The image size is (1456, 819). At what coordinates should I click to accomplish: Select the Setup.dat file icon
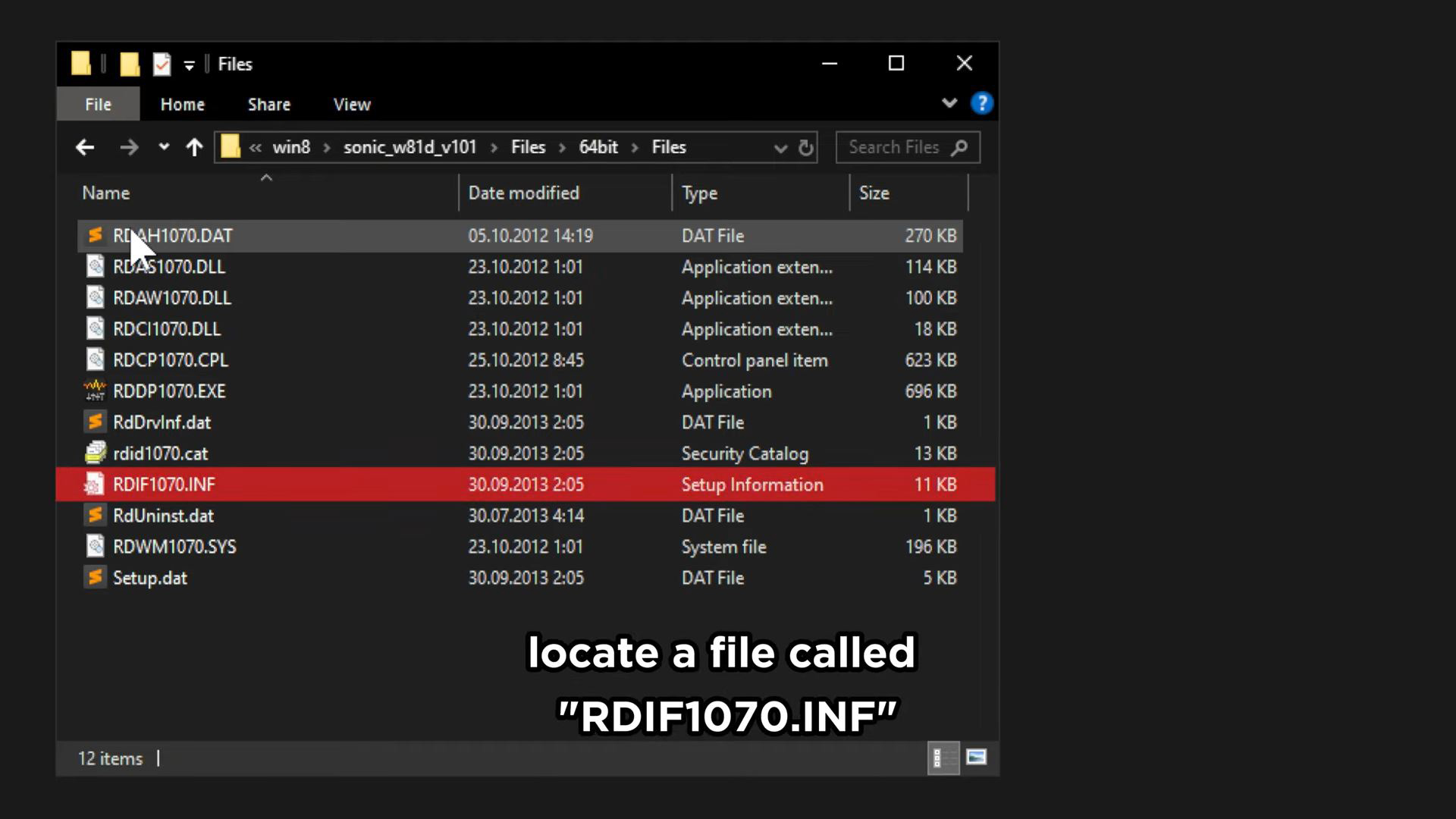click(95, 578)
